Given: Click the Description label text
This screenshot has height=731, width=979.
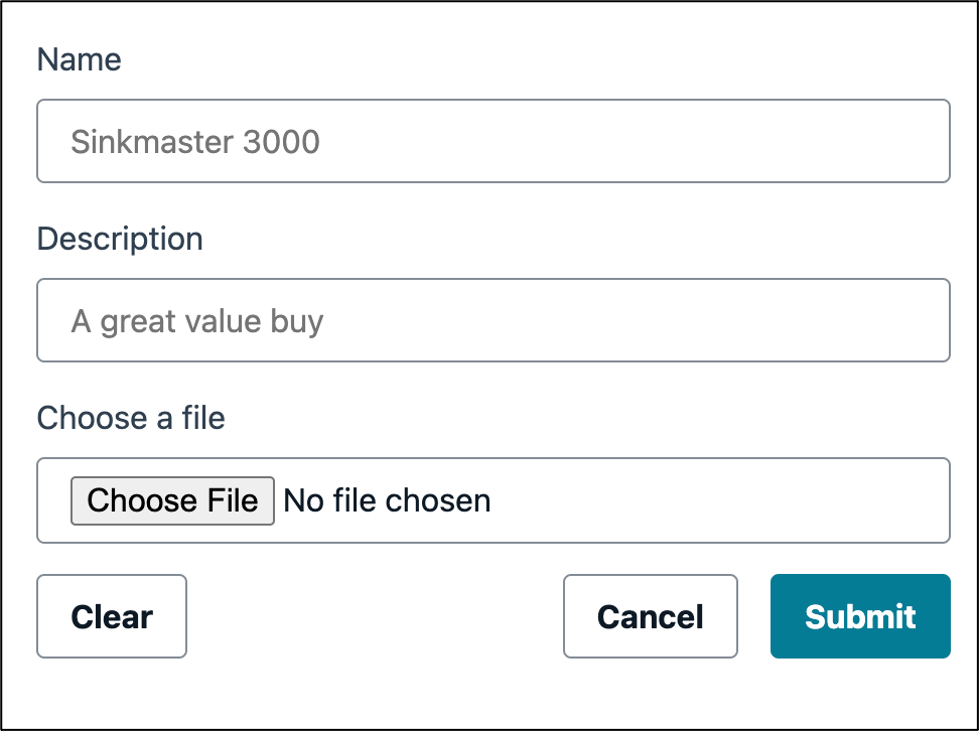Looking at the screenshot, I should [119, 238].
